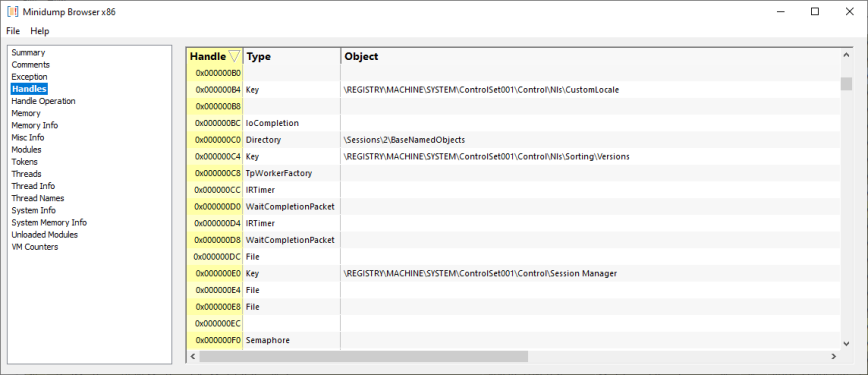Open the Unloaded Modules section
Screen dimensions: 868x375
click(45, 235)
